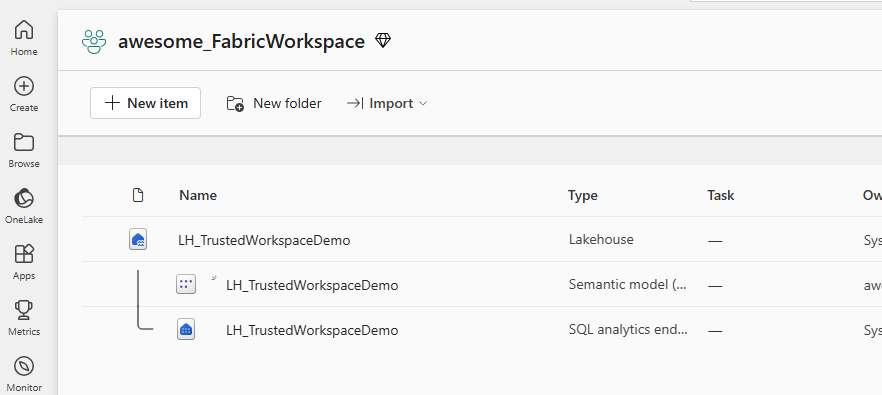Sort by the Name column header

[198, 195]
